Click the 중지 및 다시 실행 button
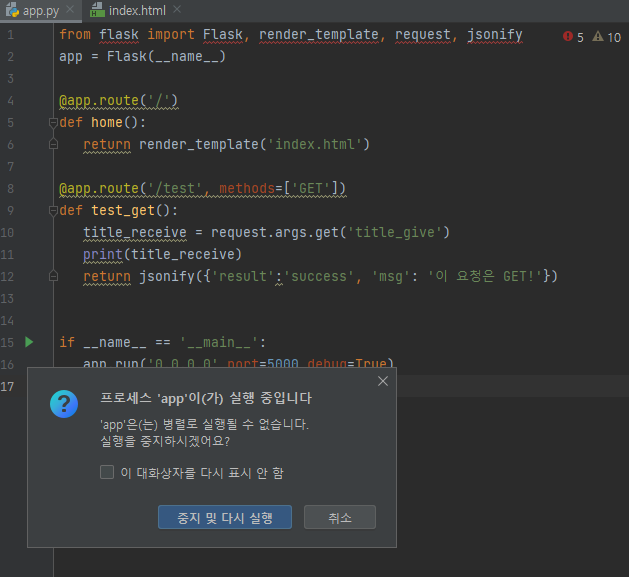The height and width of the screenshot is (577, 629). 225,517
